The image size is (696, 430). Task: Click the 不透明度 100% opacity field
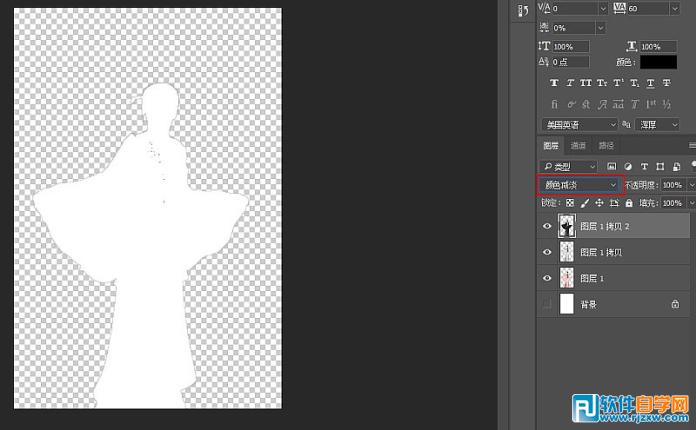click(x=673, y=185)
